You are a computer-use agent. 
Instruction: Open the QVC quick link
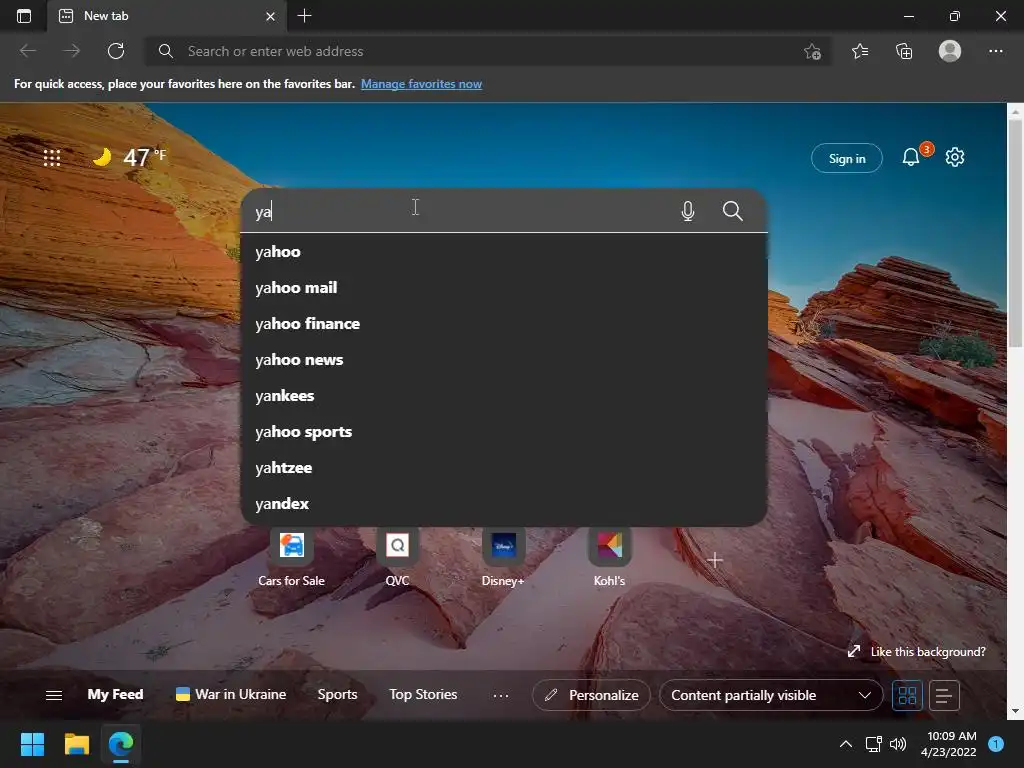(x=397, y=557)
